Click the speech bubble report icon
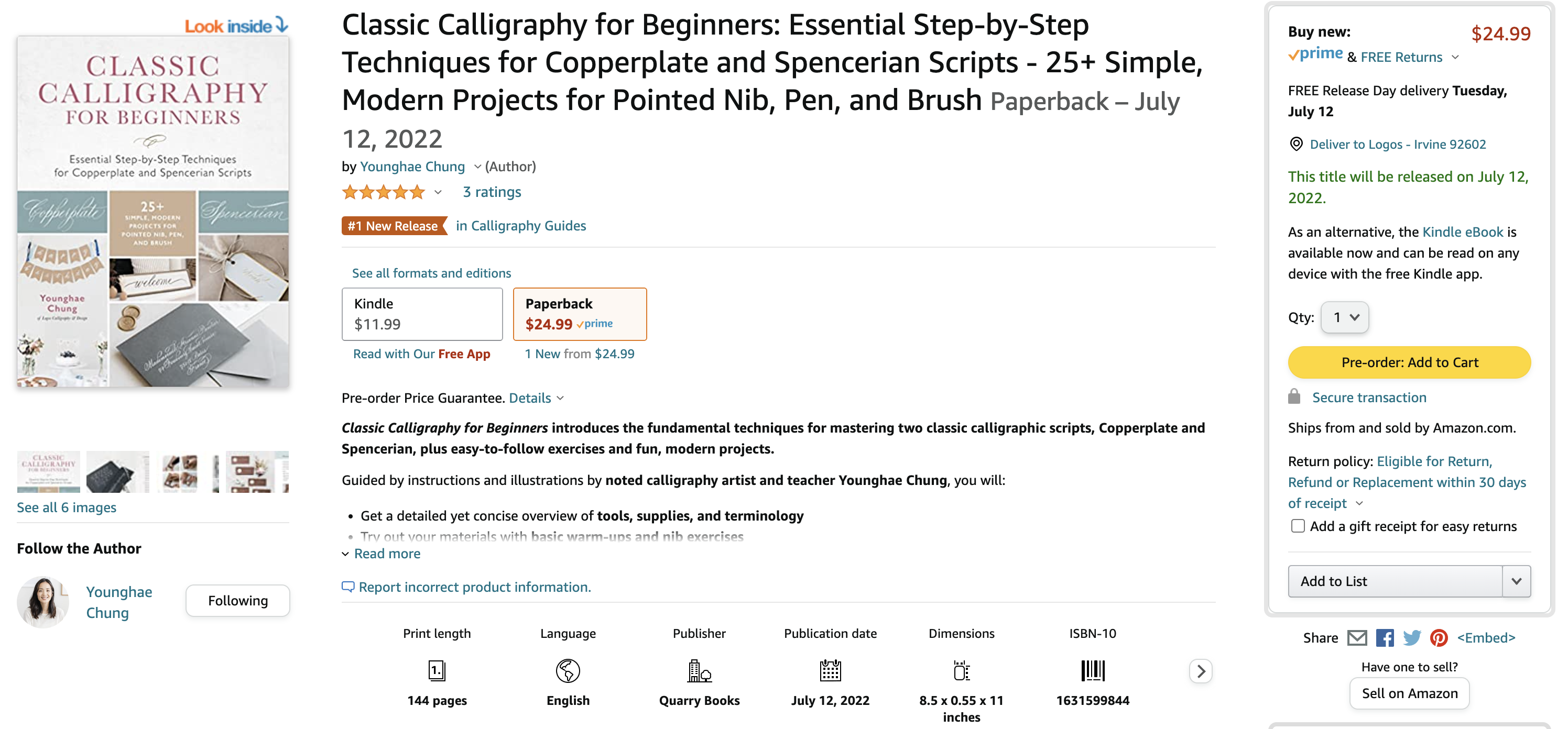The height and width of the screenshot is (729, 1568). pos(347,587)
